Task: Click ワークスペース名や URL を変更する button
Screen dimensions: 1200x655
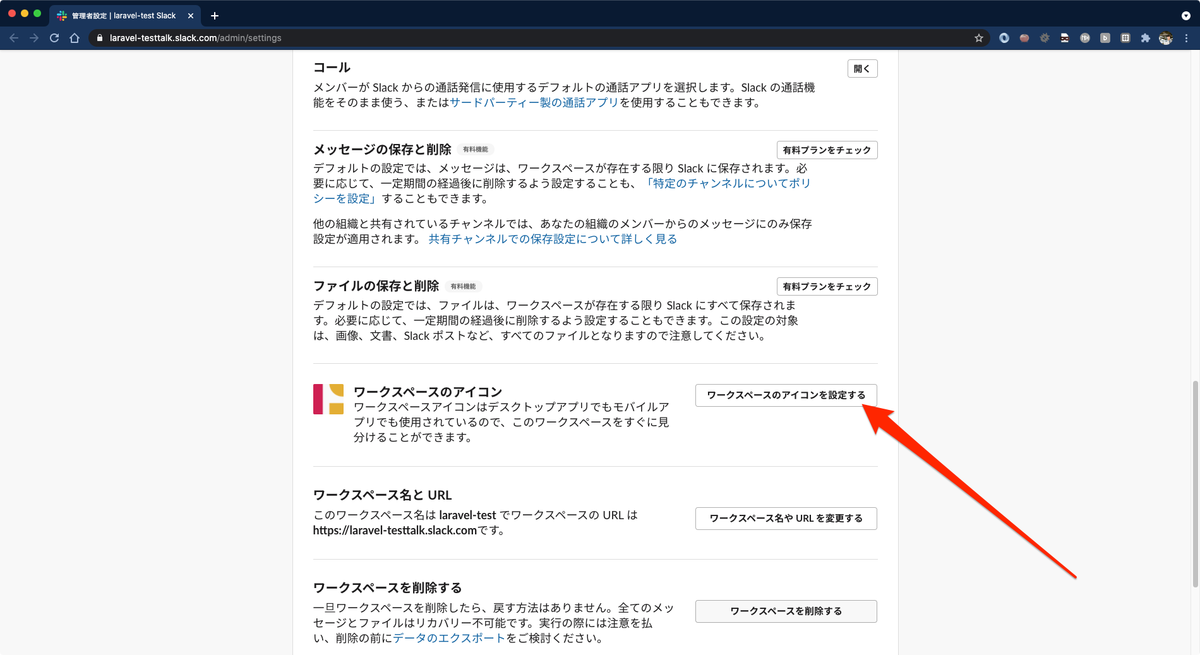Action: click(x=786, y=519)
